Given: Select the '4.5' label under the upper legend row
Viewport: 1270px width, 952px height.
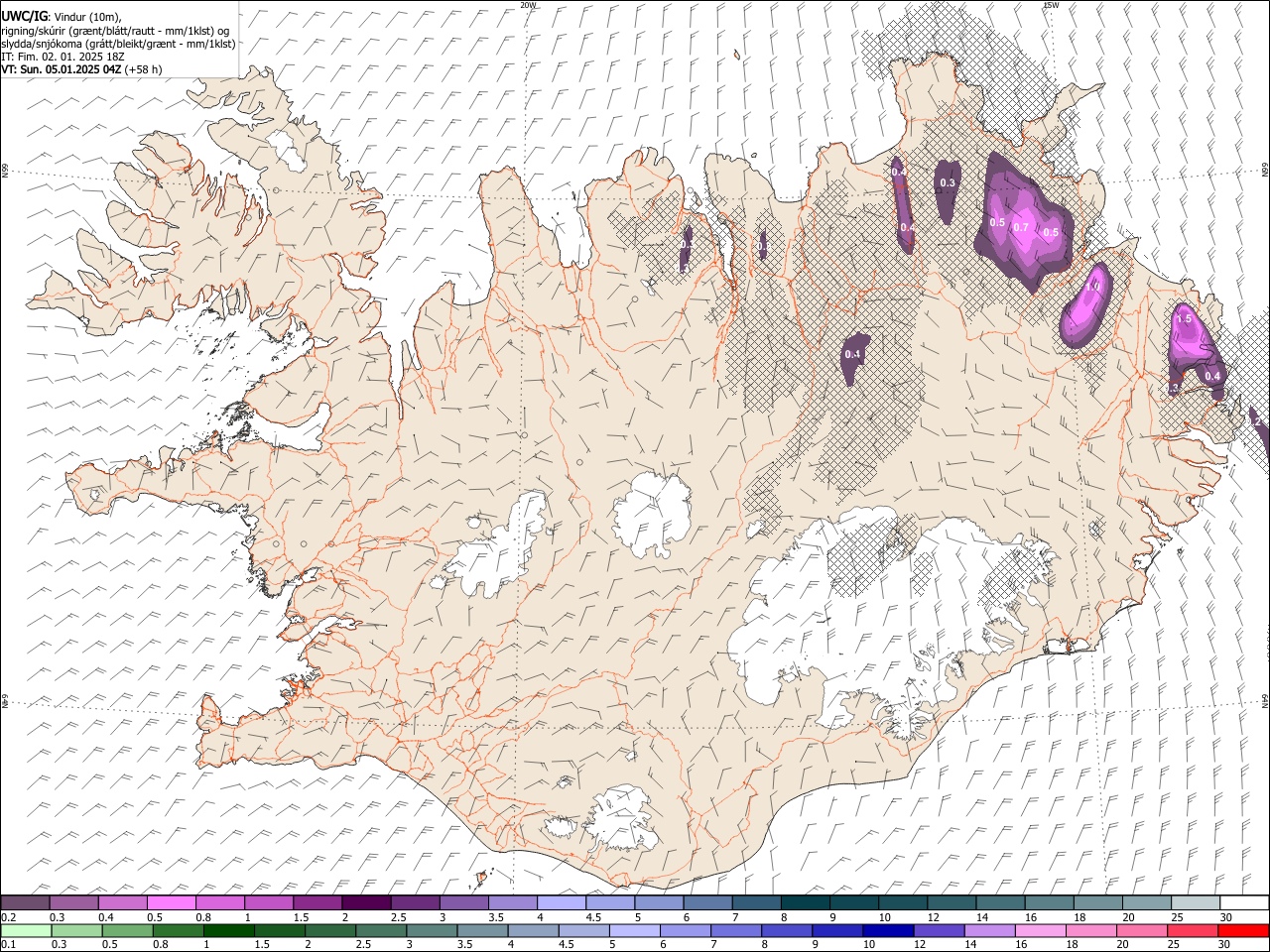Looking at the screenshot, I should point(593,917).
